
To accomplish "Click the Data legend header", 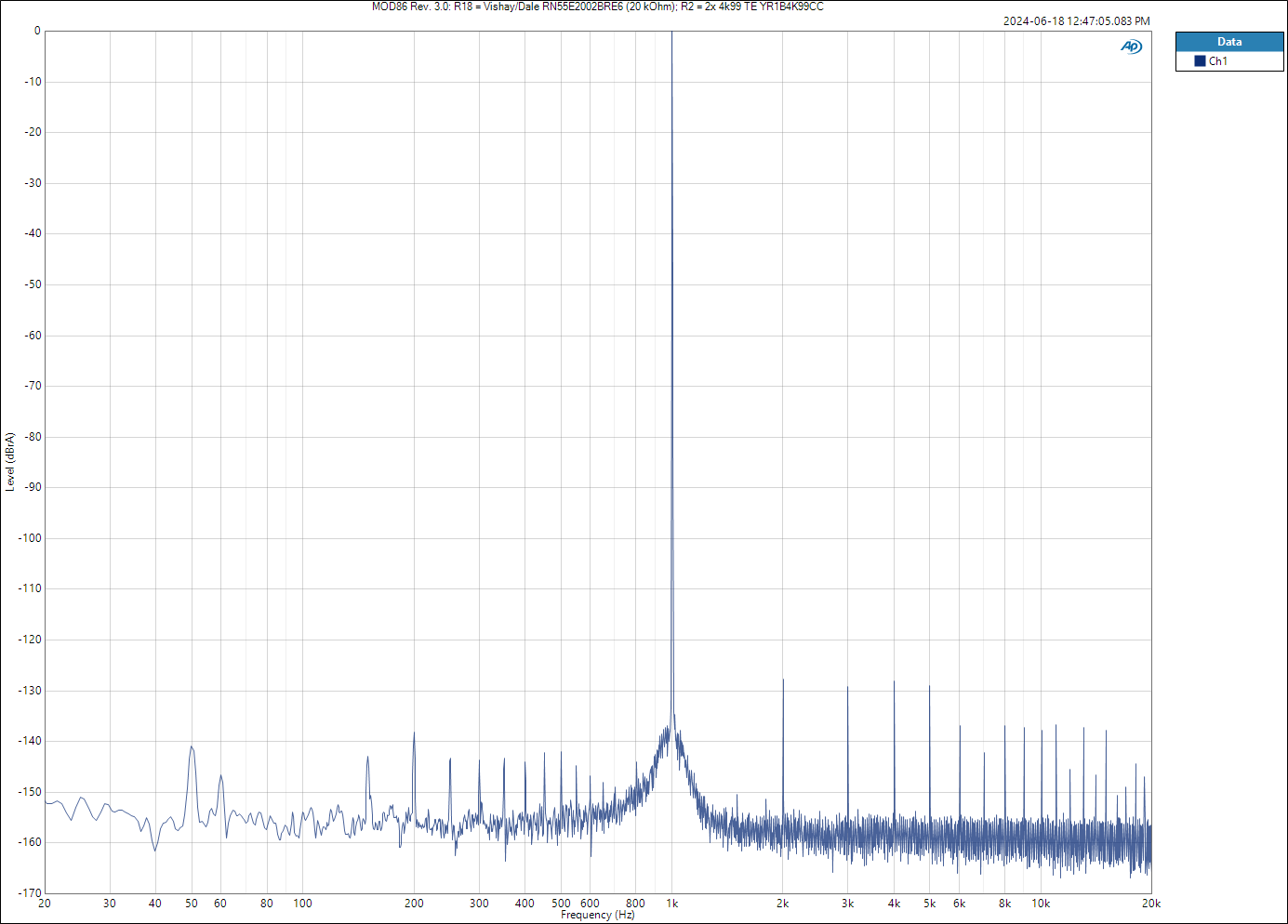I will [x=1229, y=42].
